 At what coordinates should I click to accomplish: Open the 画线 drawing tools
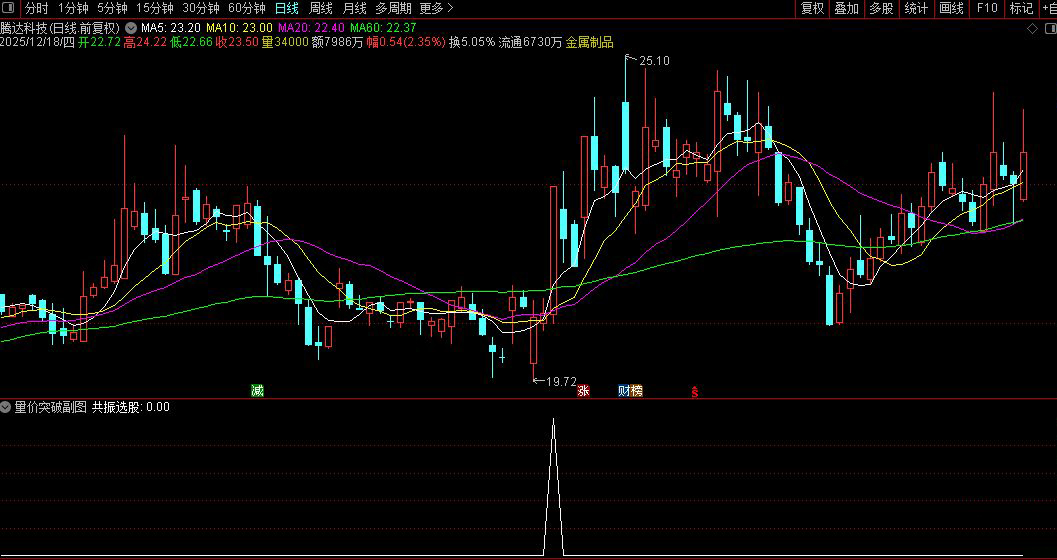pyautogui.click(x=951, y=8)
